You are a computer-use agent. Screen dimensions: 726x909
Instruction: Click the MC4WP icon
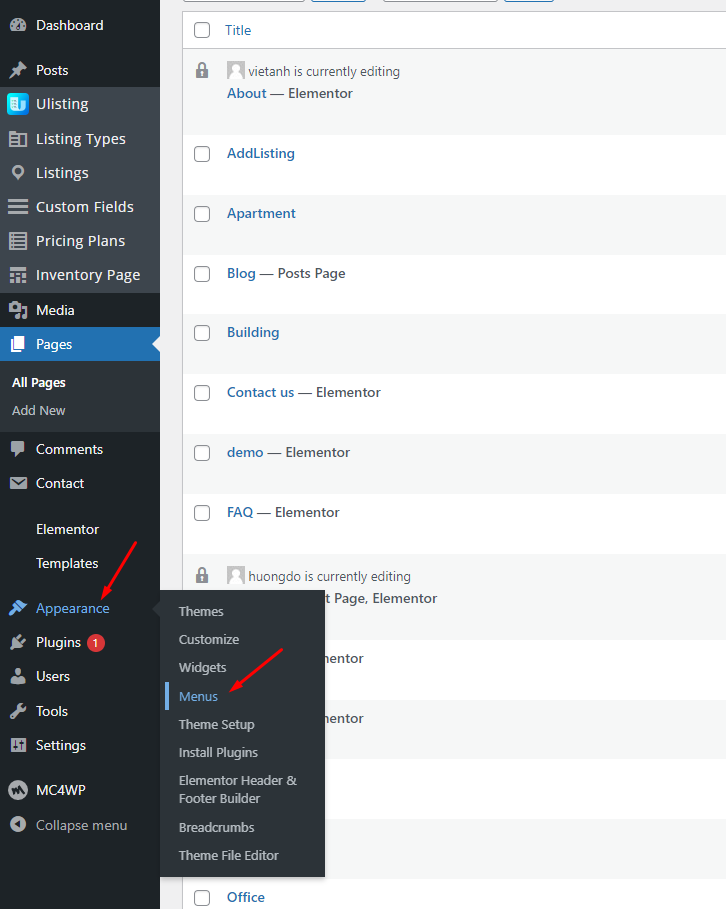(17, 790)
